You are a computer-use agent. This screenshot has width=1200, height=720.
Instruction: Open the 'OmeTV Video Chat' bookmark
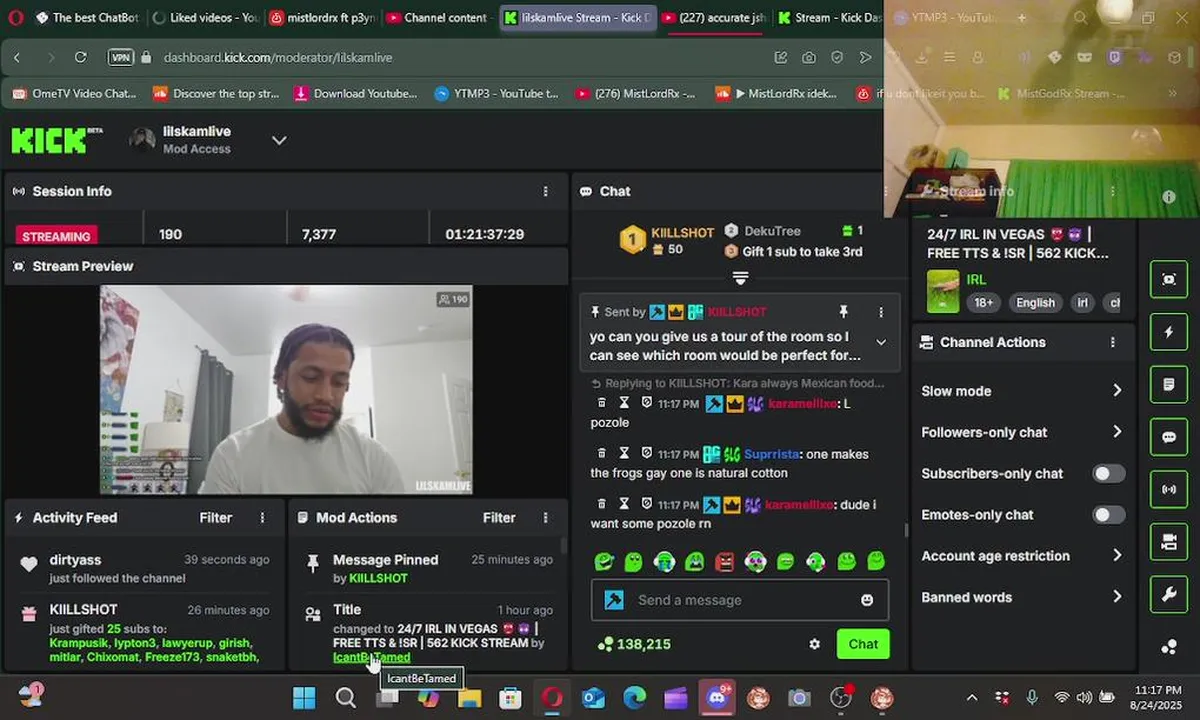click(x=75, y=93)
